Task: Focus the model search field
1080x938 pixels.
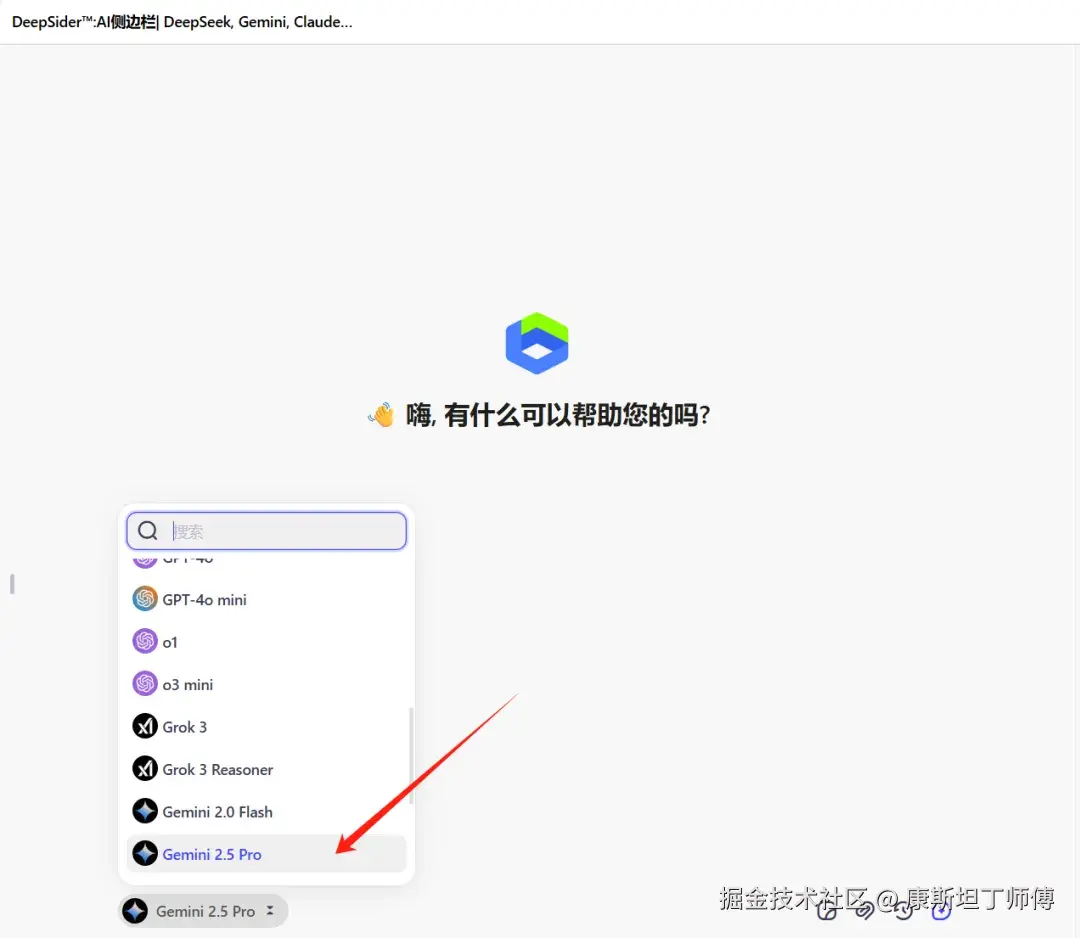Action: [x=267, y=531]
